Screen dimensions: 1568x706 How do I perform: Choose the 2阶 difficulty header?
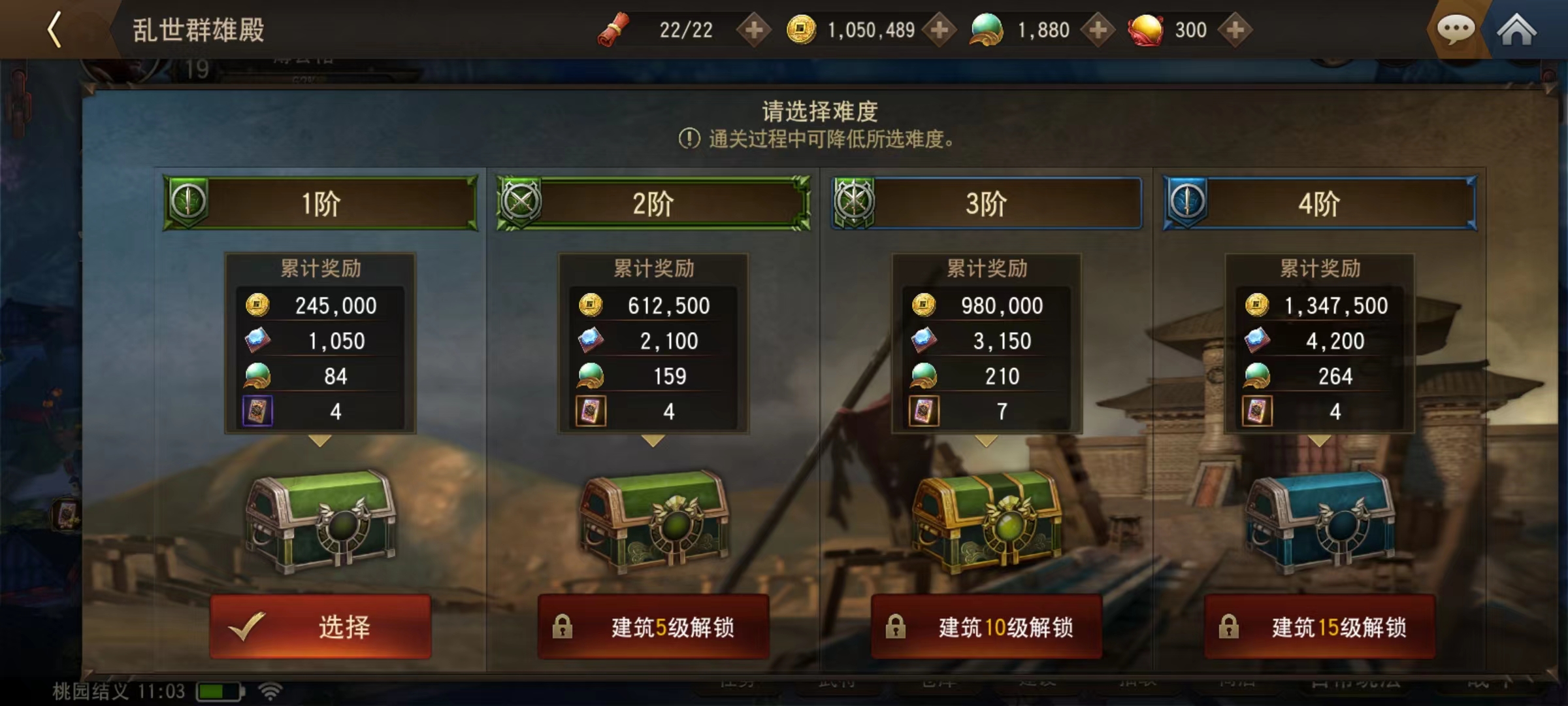(653, 203)
